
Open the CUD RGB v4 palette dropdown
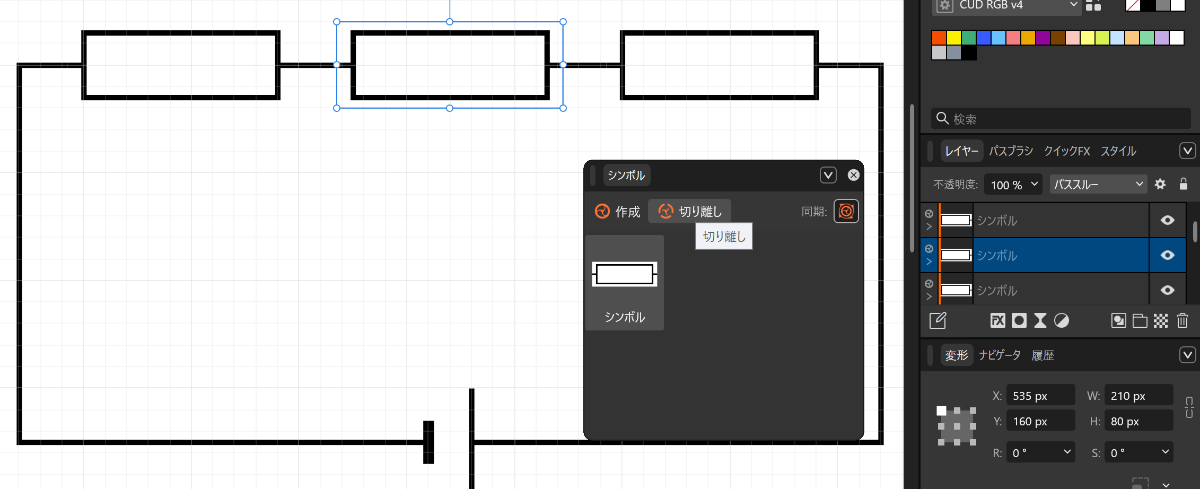(x=1006, y=5)
